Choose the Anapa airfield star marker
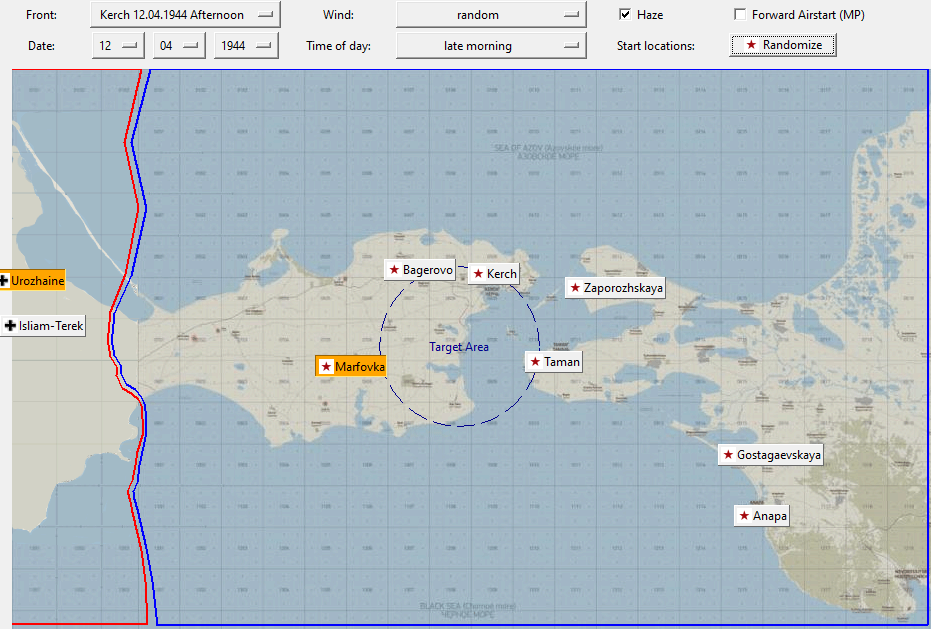This screenshot has height=629, width=931. pyautogui.click(x=761, y=516)
